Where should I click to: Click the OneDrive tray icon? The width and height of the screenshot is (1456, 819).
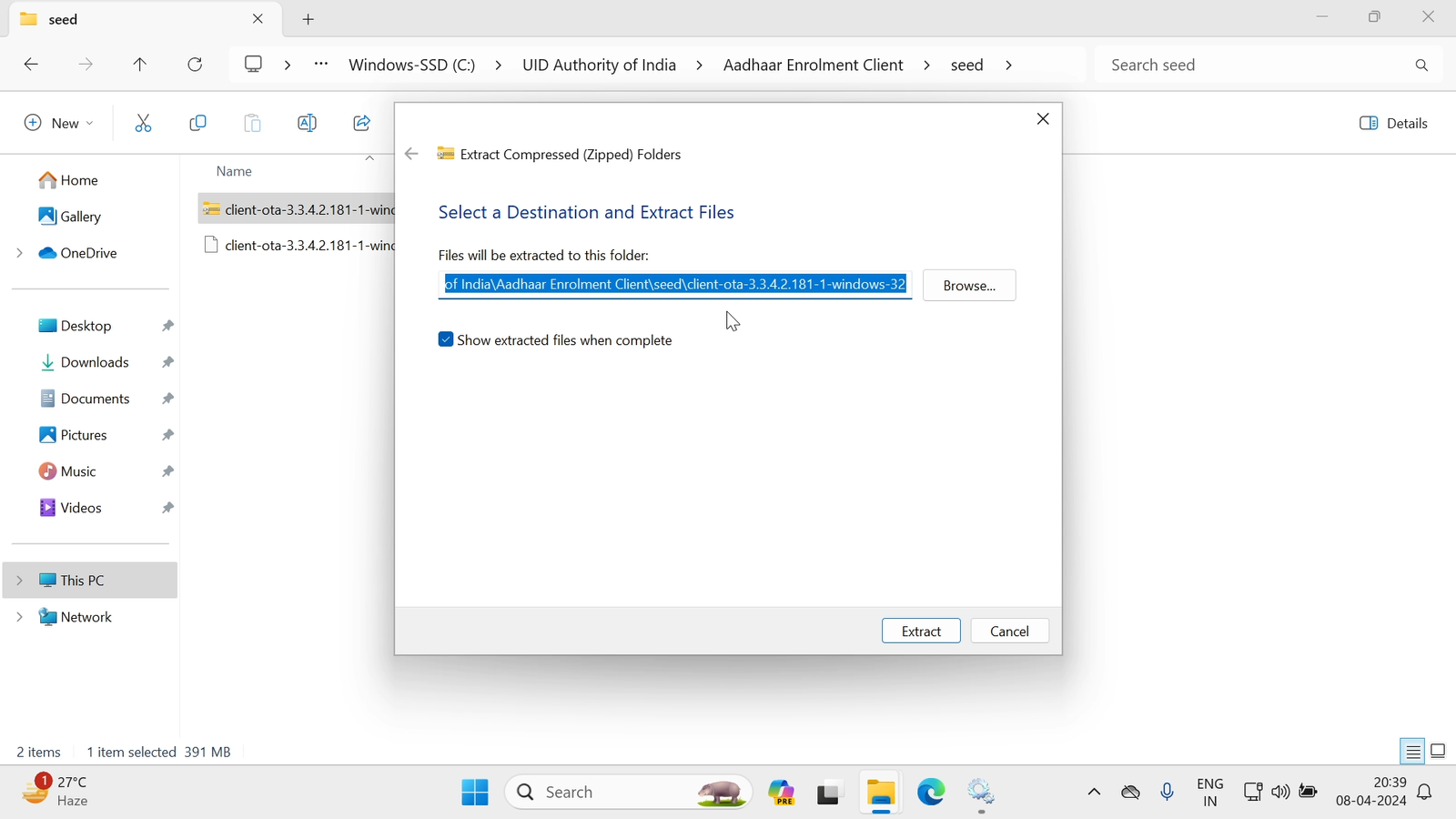coord(1131,793)
